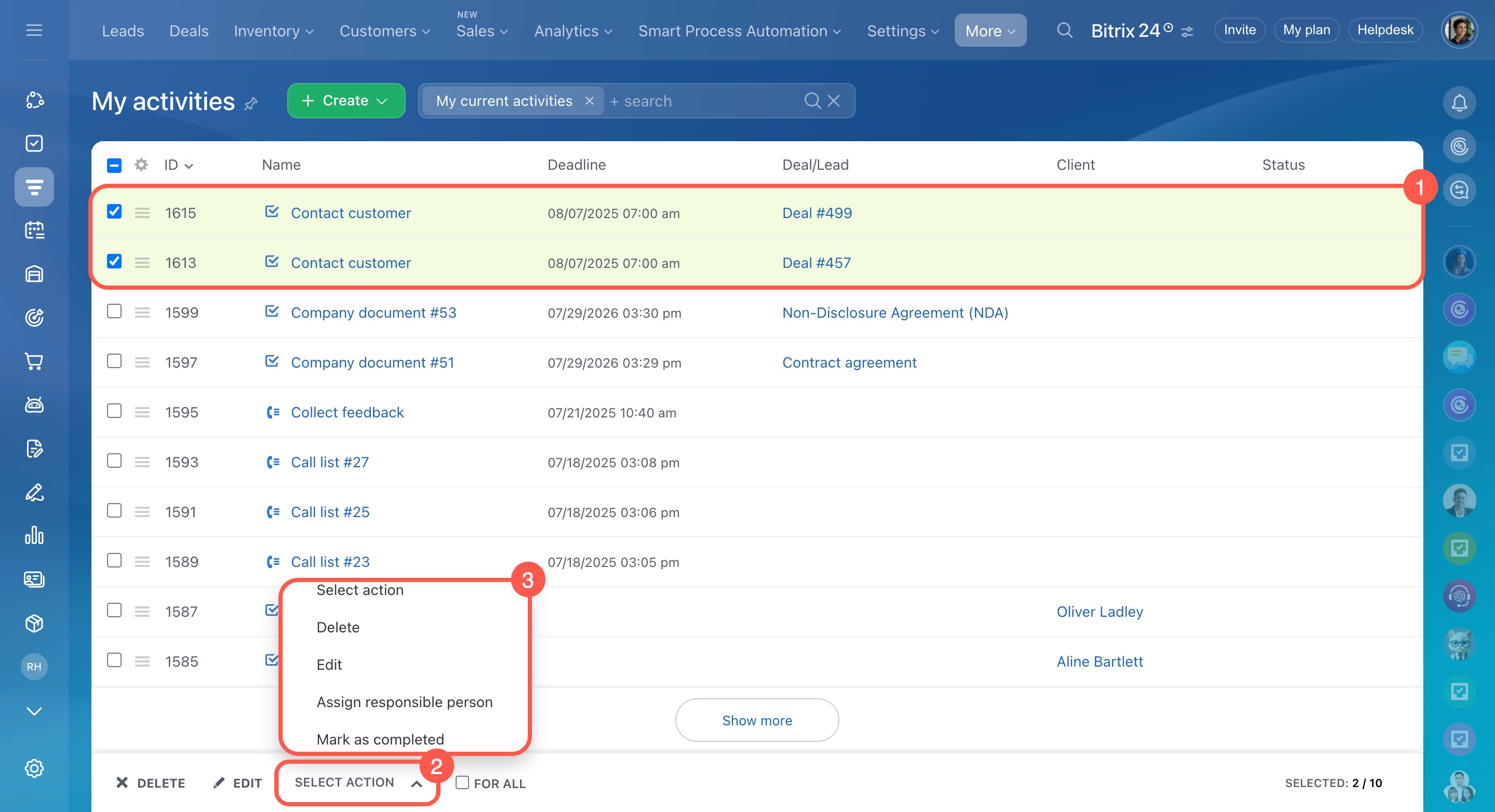The width and height of the screenshot is (1495, 812).
Task: Pin the My activities page title
Action: tap(251, 104)
